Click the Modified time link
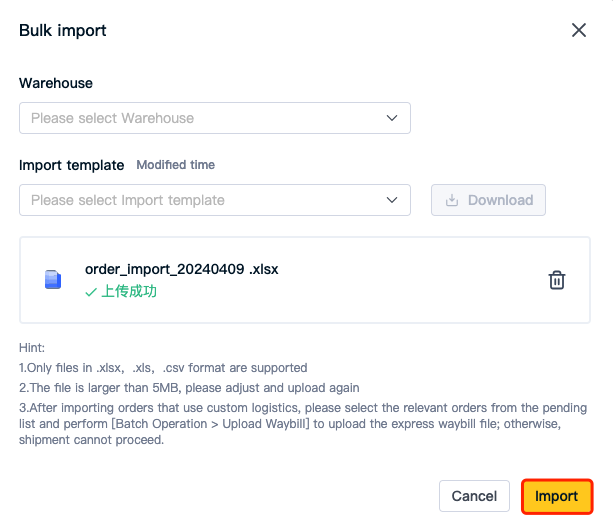The width and height of the screenshot is (613, 524). pos(176,165)
